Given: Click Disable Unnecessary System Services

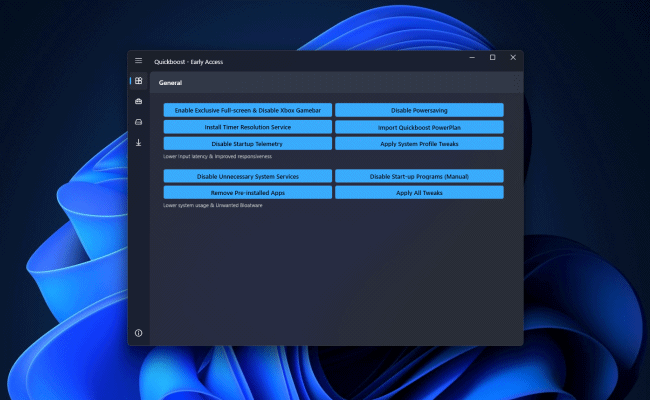Looking at the screenshot, I should 247,176.
